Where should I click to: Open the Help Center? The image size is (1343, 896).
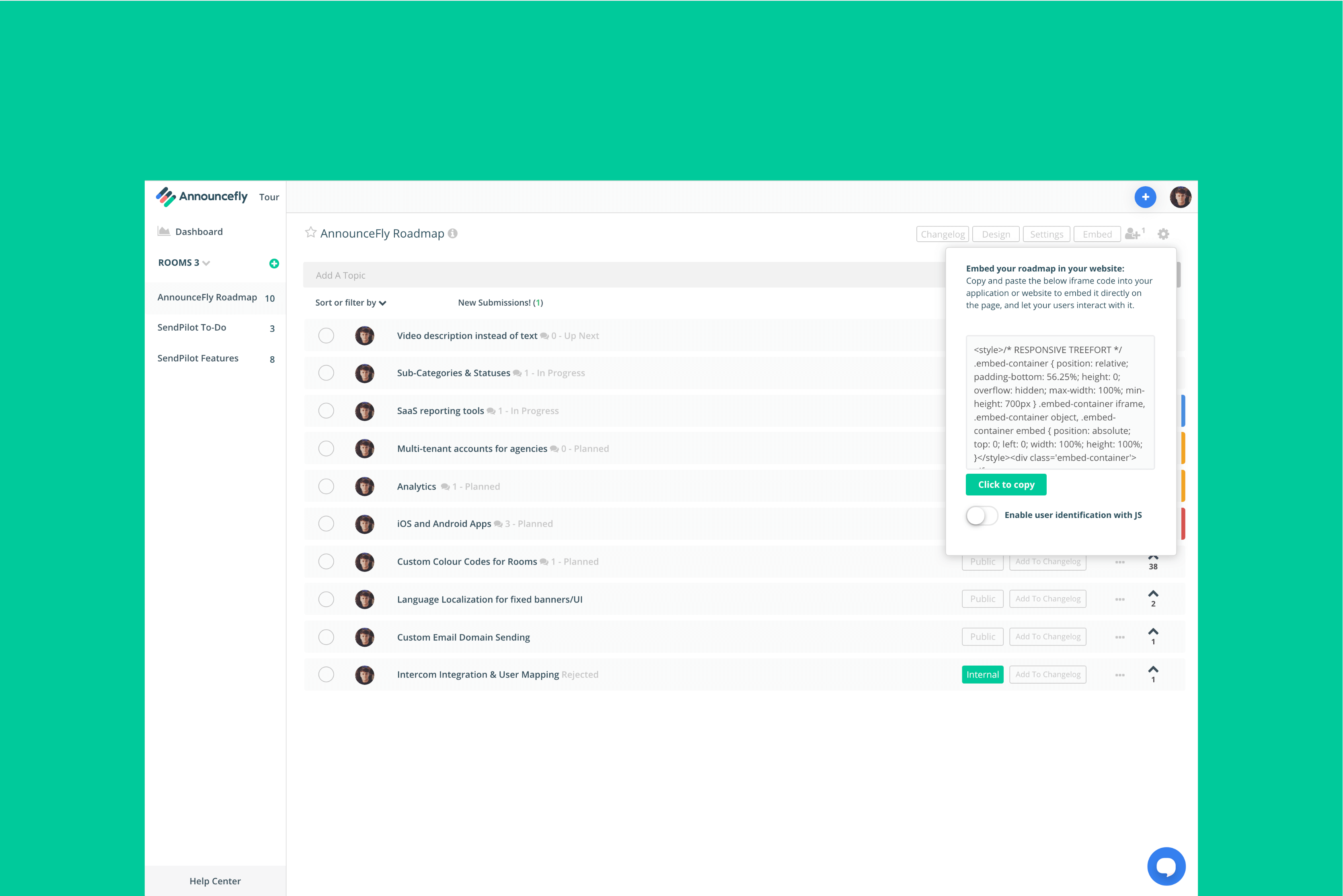(x=215, y=881)
